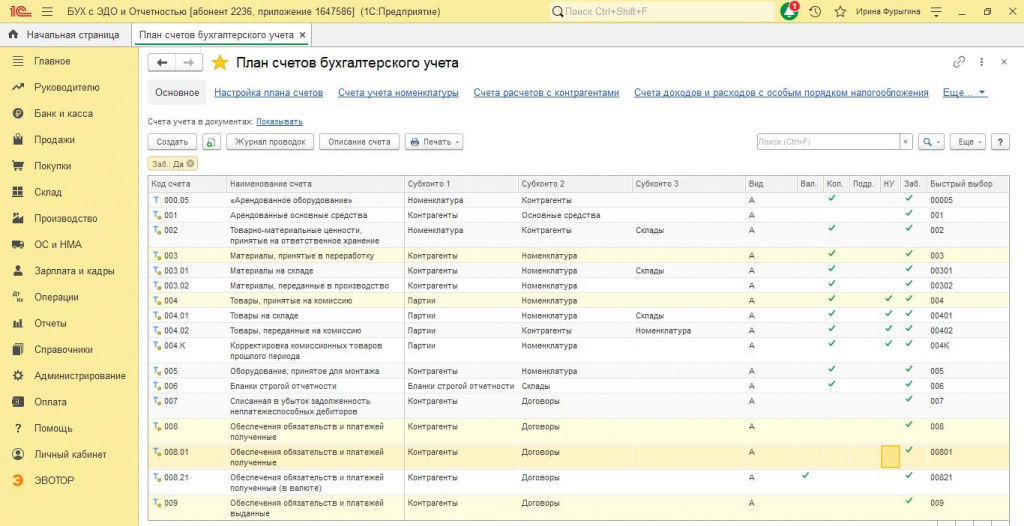Sort by Код счета column header
Image resolution: width=1024 pixels, height=526 pixels.
click(x=187, y=184)
